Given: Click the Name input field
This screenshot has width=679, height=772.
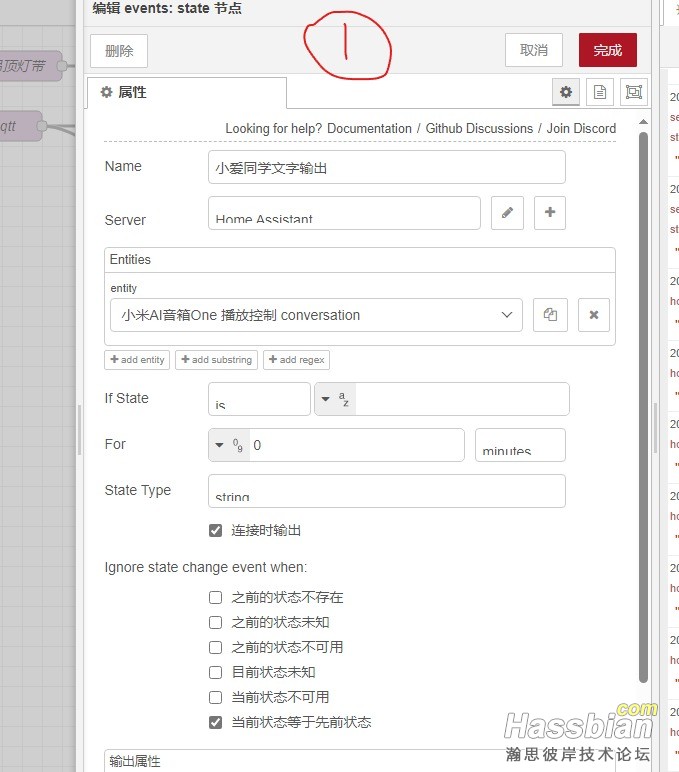Looking at the screenshot, I should coord(387,167).
